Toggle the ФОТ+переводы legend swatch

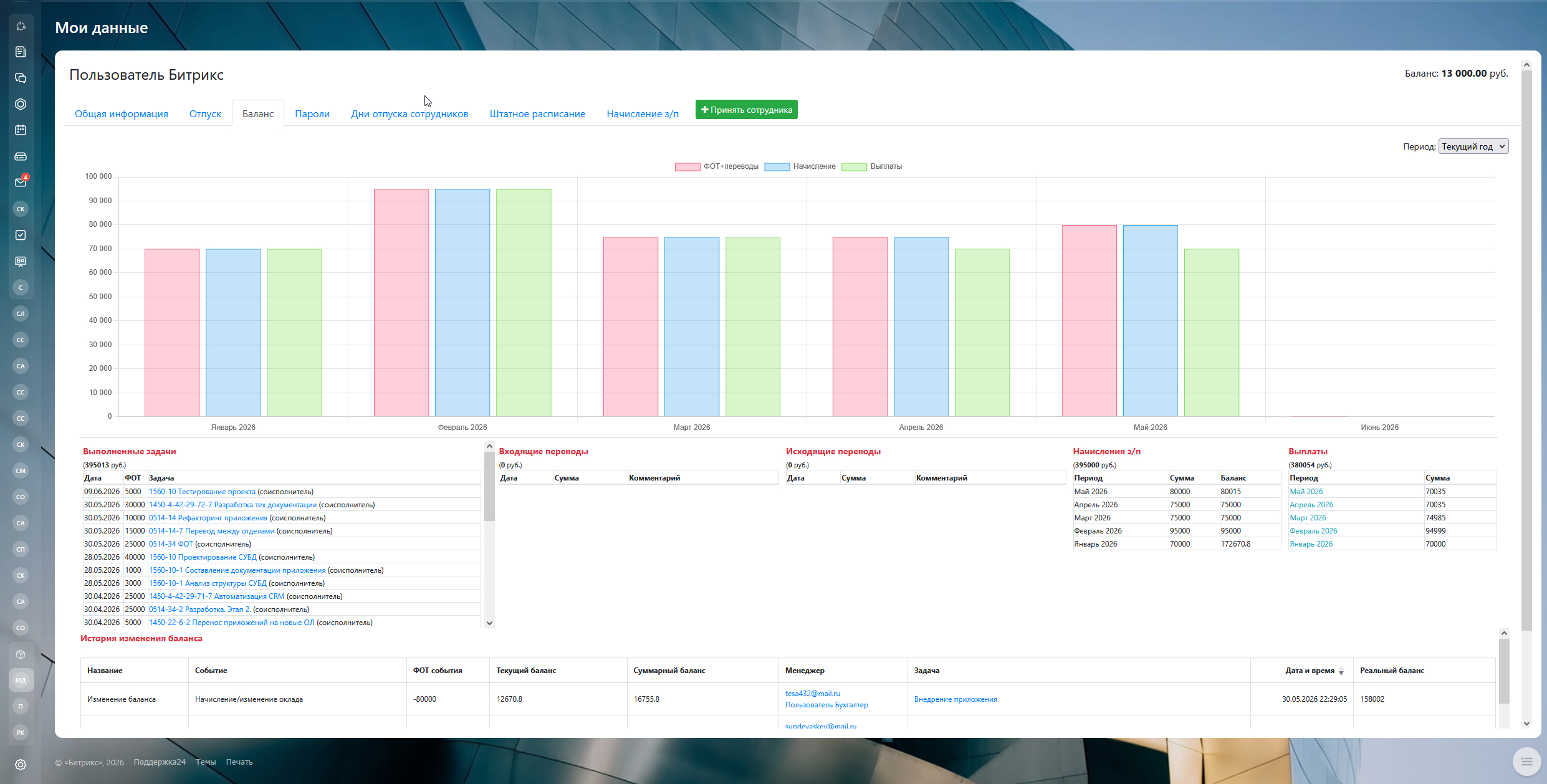coord(687,166)
